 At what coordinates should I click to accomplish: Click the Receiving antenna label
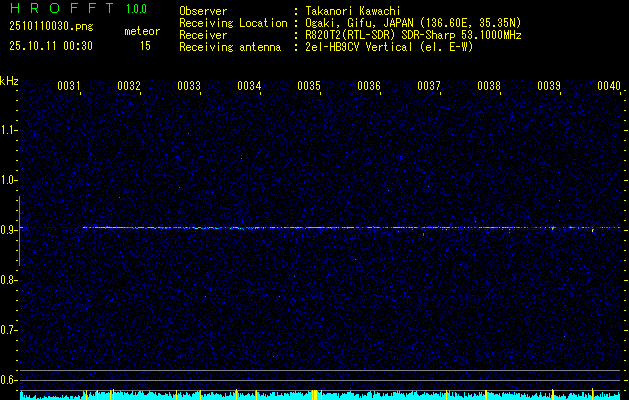230,47
